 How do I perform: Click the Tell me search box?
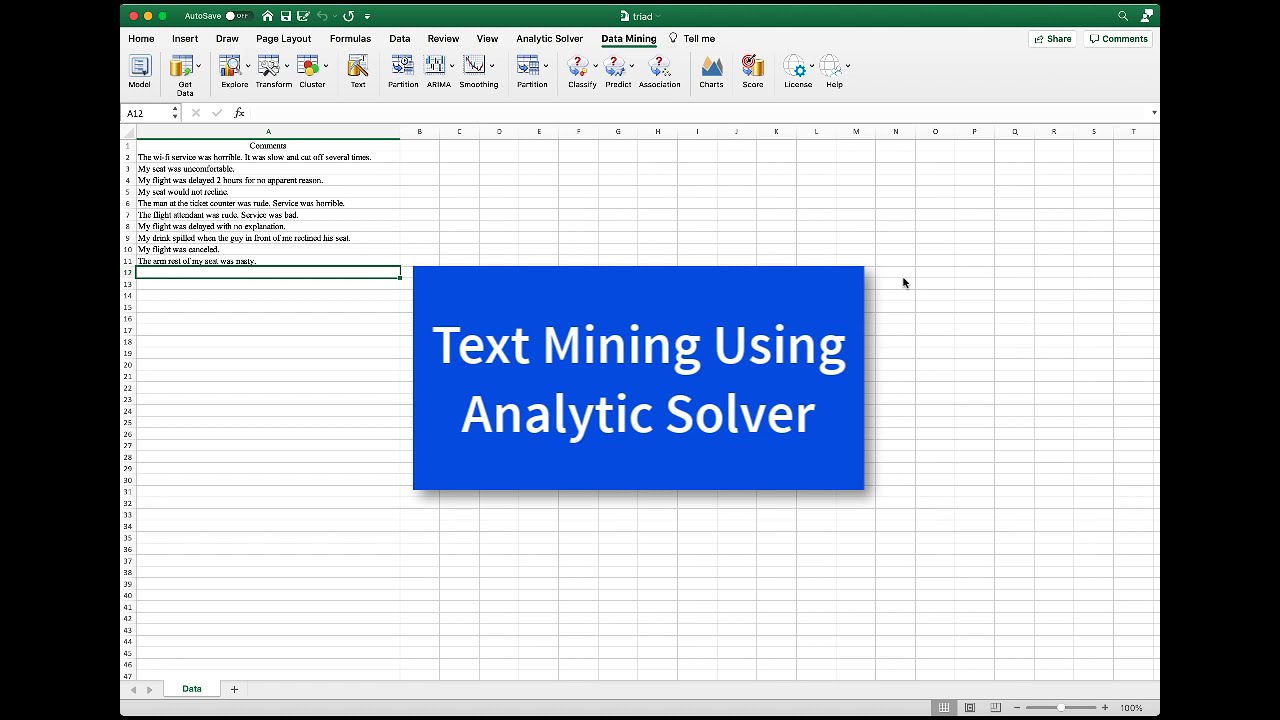(692, 39)
